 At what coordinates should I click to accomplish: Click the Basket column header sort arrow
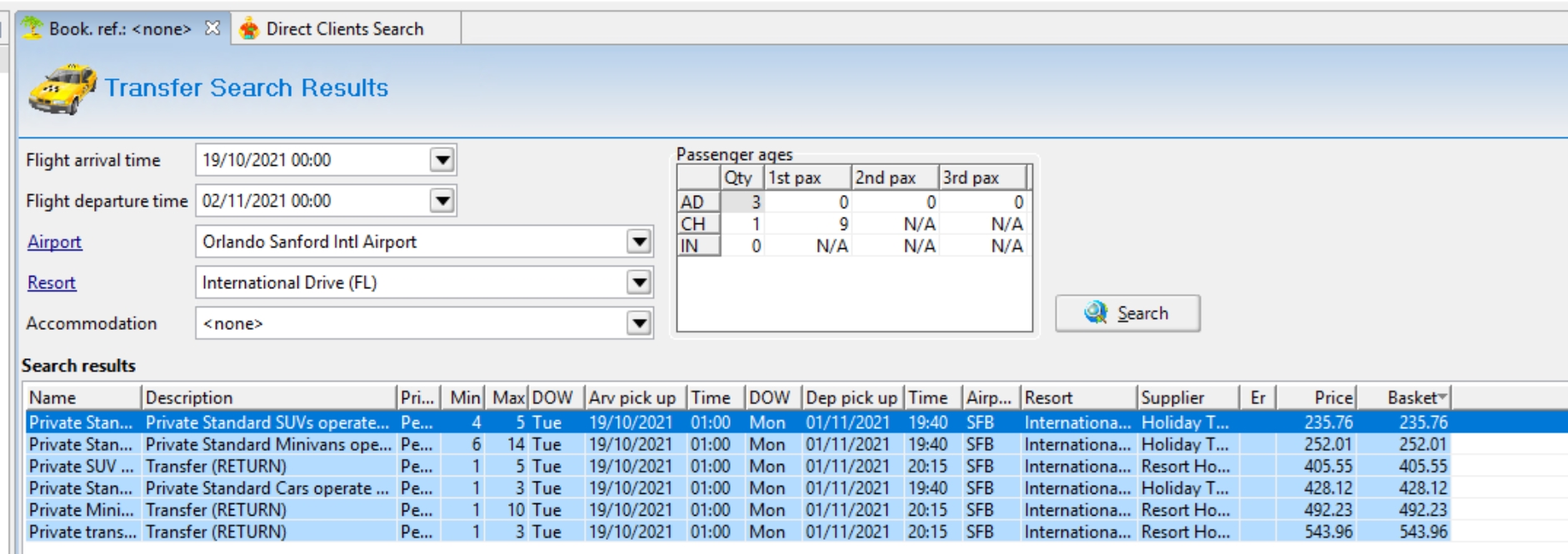1442,397
